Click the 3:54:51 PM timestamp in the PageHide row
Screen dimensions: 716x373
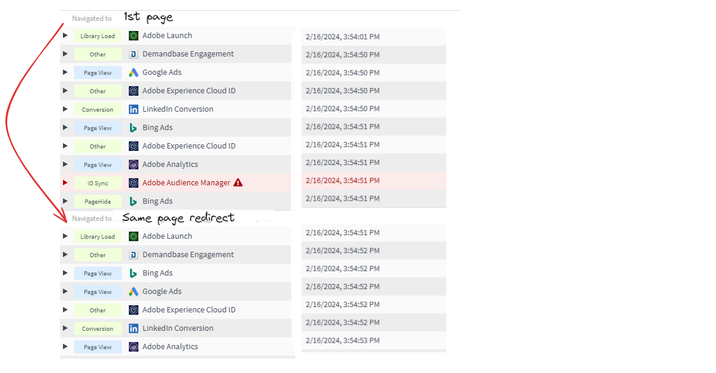click(342, 198)
